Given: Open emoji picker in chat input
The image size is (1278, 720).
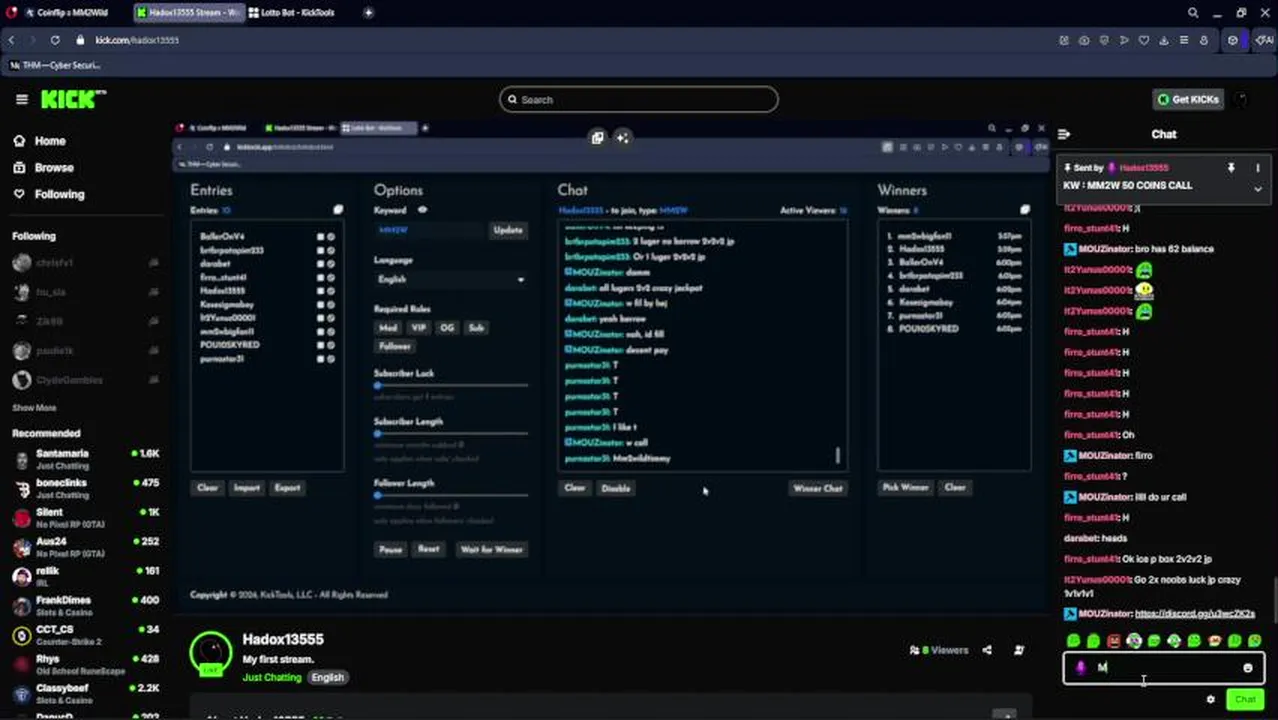Looking at the screenshot, I should [1247, 668].
